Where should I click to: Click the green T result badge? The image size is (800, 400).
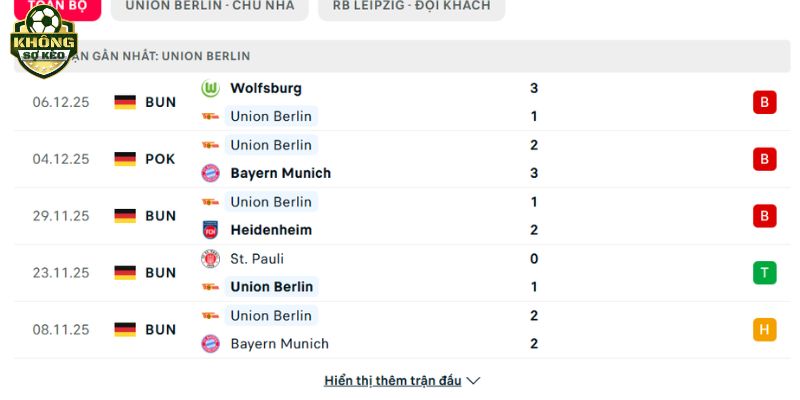(x=765, y=273)
